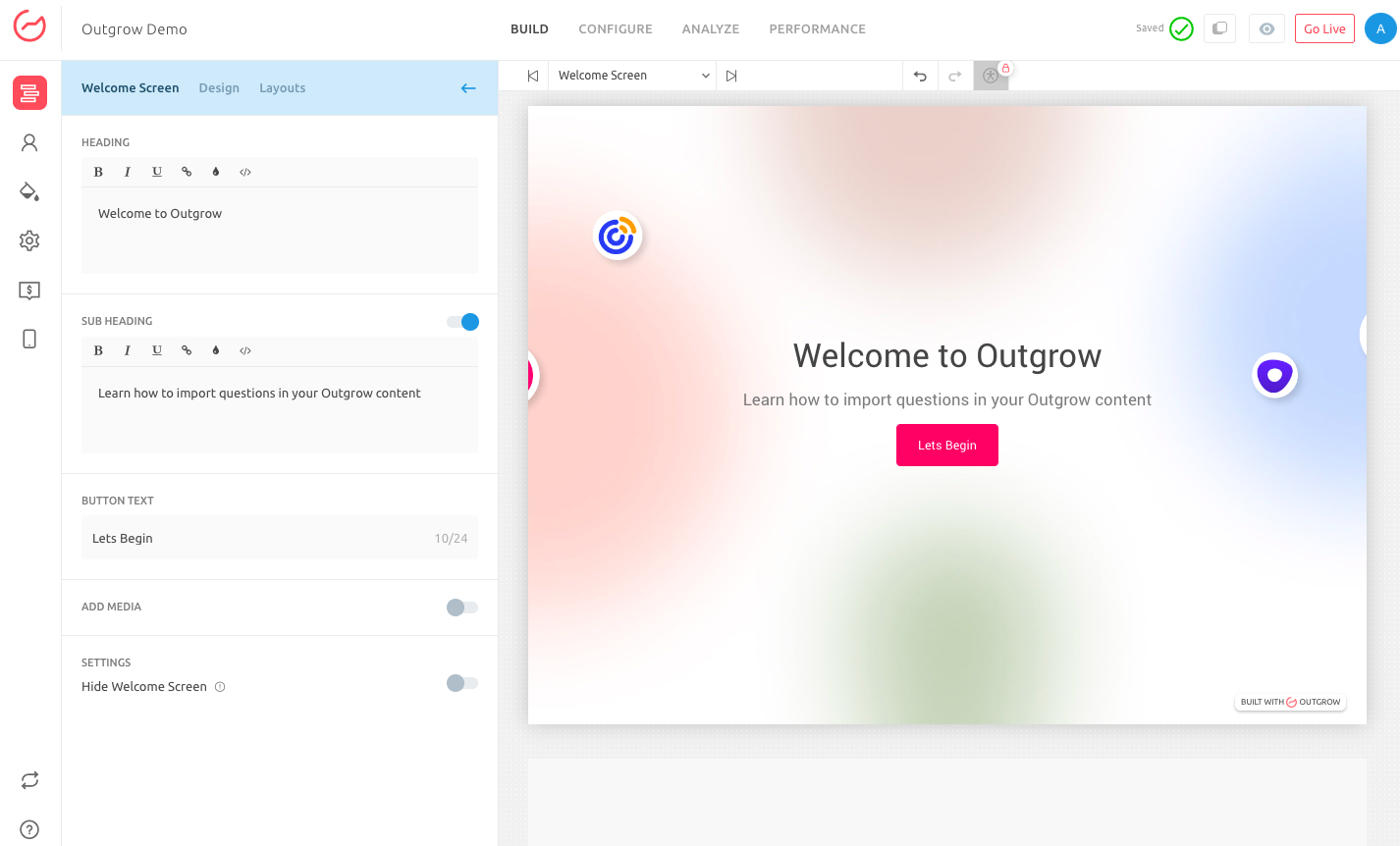This screenshot has height=846, width=1400.
Task: Click the Button Text input field
Action: (x=280, y=538)
